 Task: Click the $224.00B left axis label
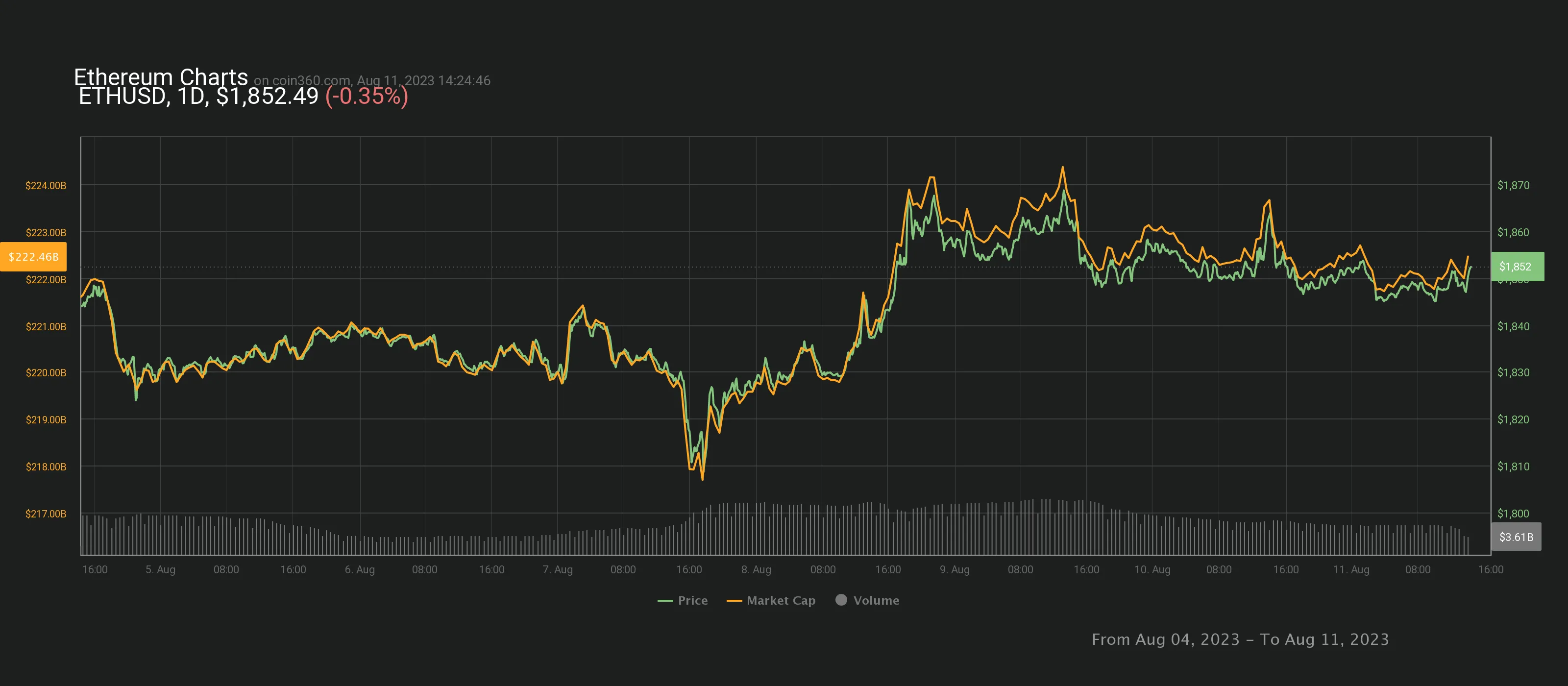click(x=46, y=185)
